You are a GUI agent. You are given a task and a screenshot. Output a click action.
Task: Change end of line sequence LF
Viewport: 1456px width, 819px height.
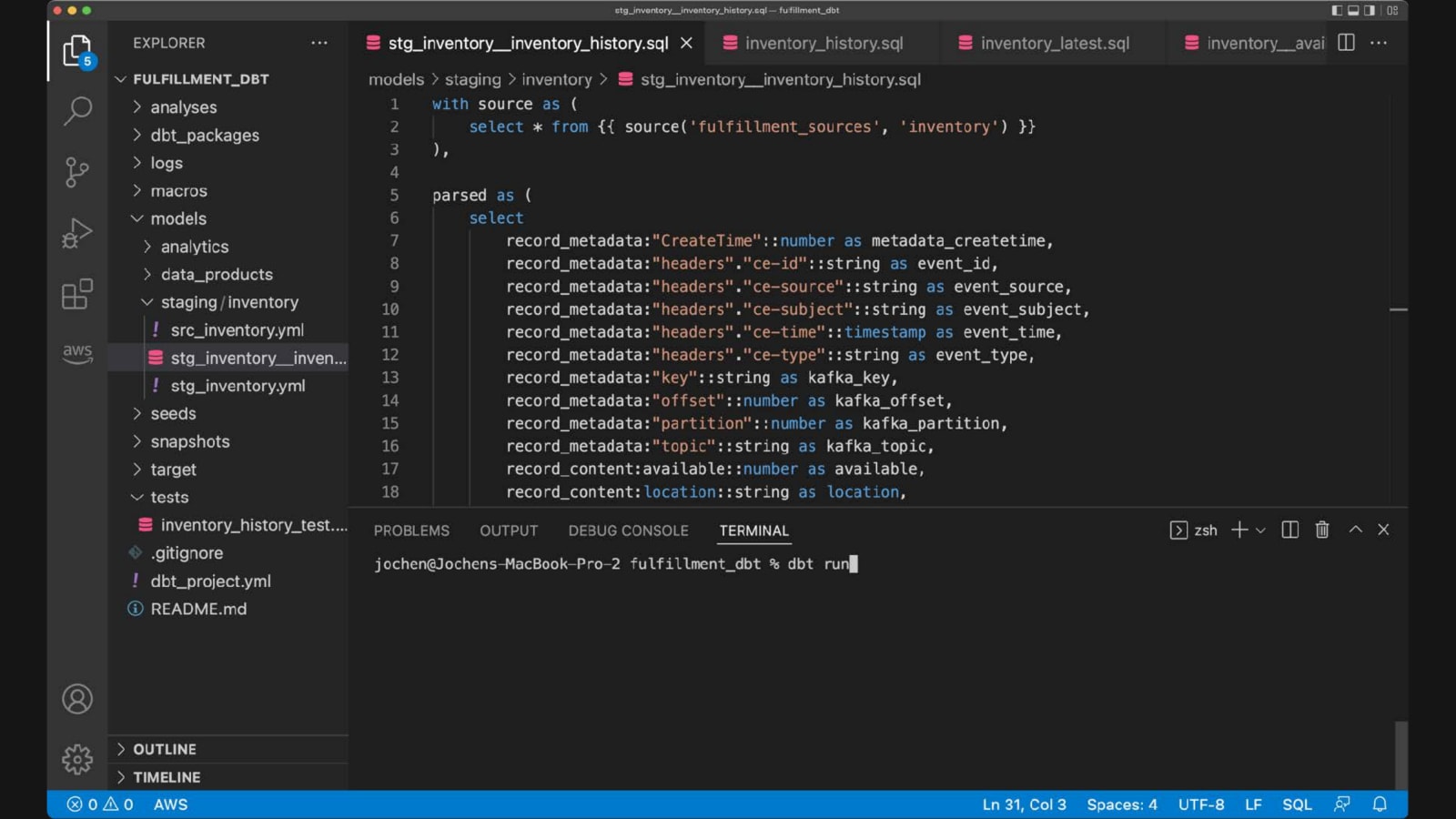click(x=1253, y=804)
